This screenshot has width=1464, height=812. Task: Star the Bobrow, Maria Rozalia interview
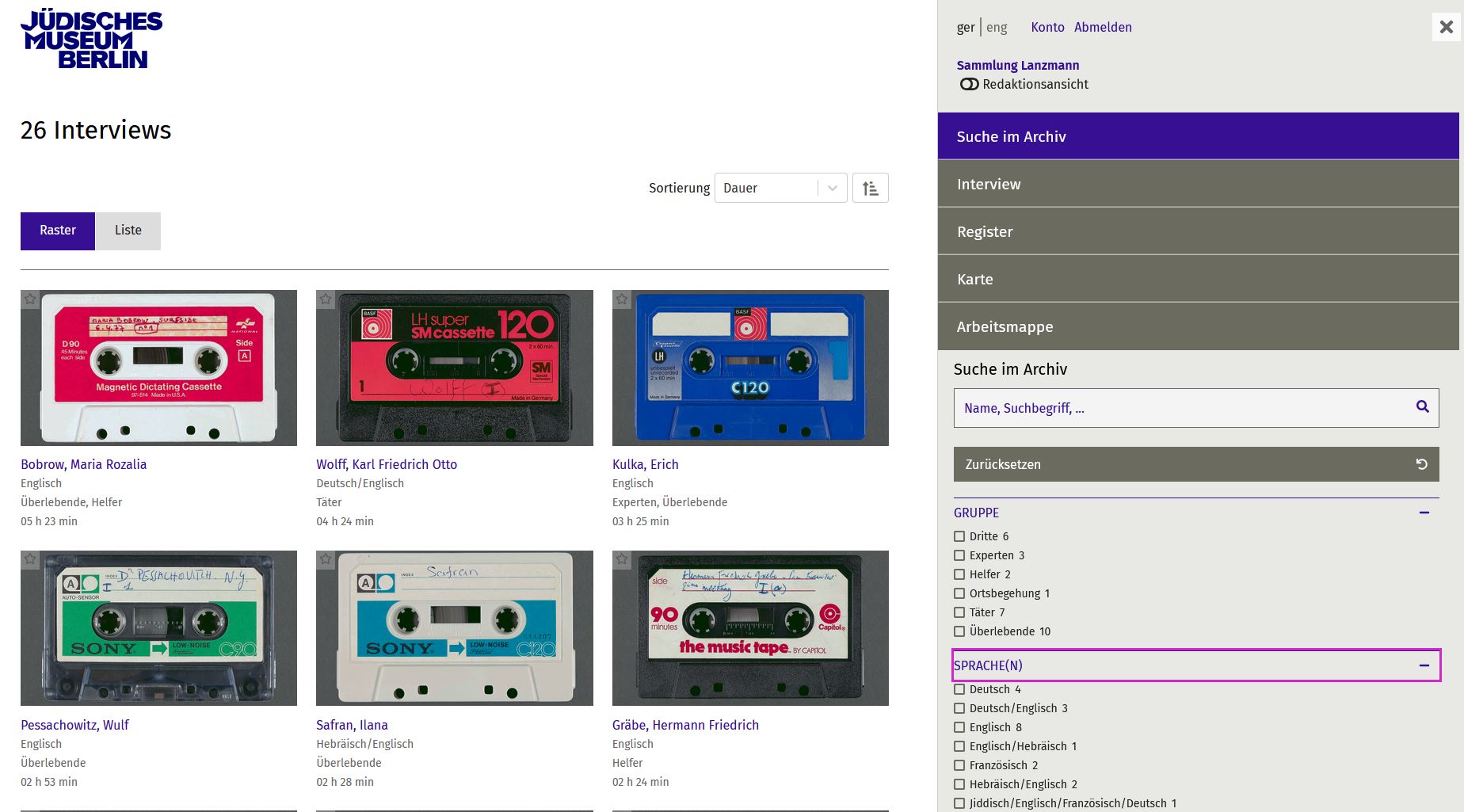click(30, 299)
